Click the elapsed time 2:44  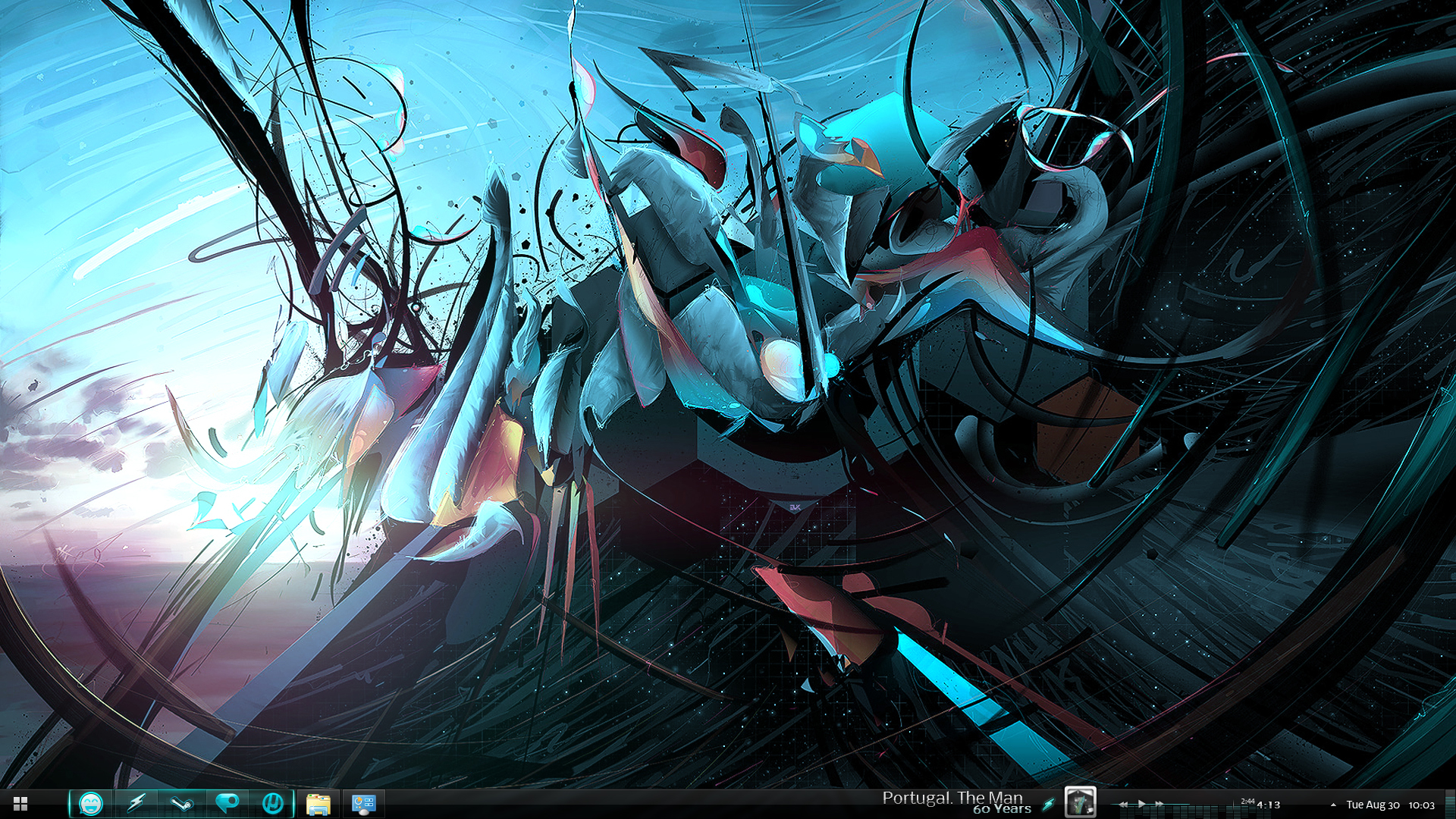point(1247,801)
